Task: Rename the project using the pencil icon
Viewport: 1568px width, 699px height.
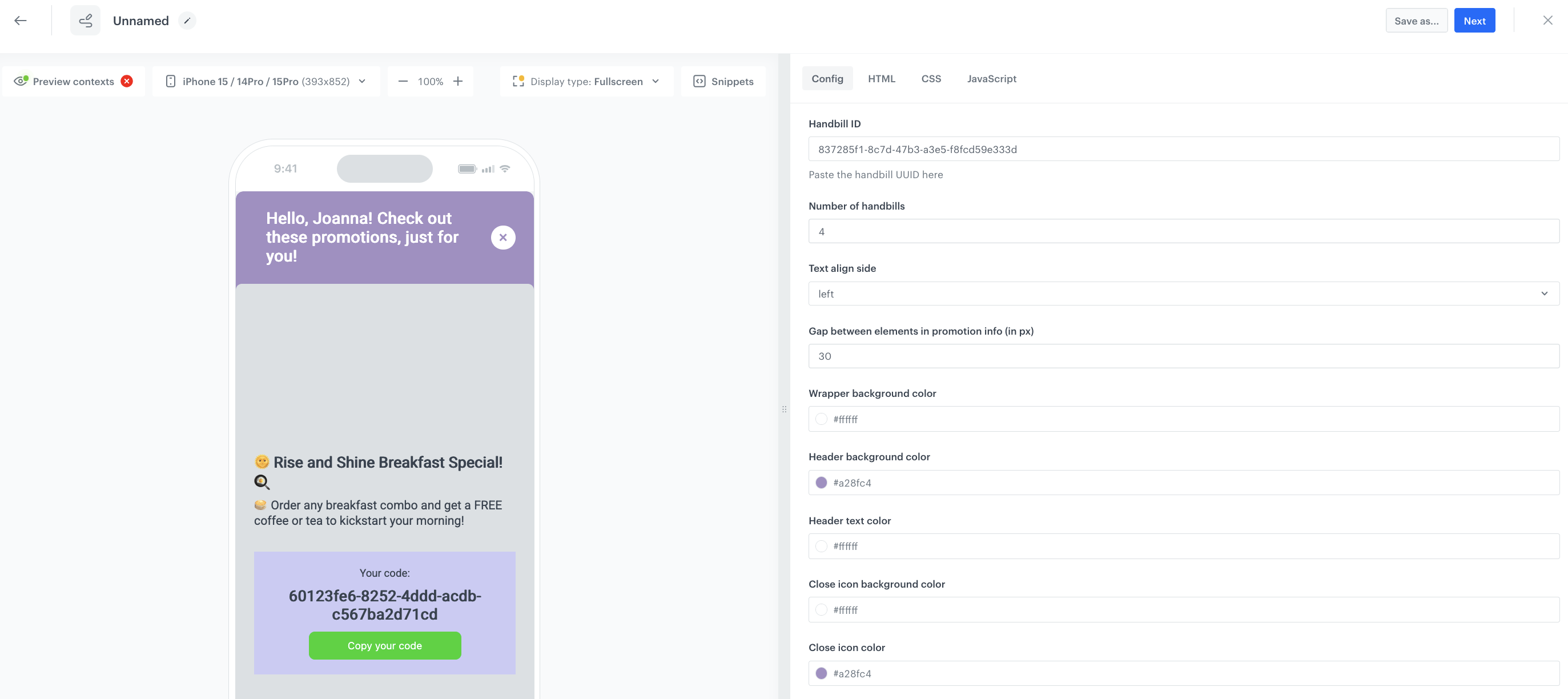Action: pos(187,20)
